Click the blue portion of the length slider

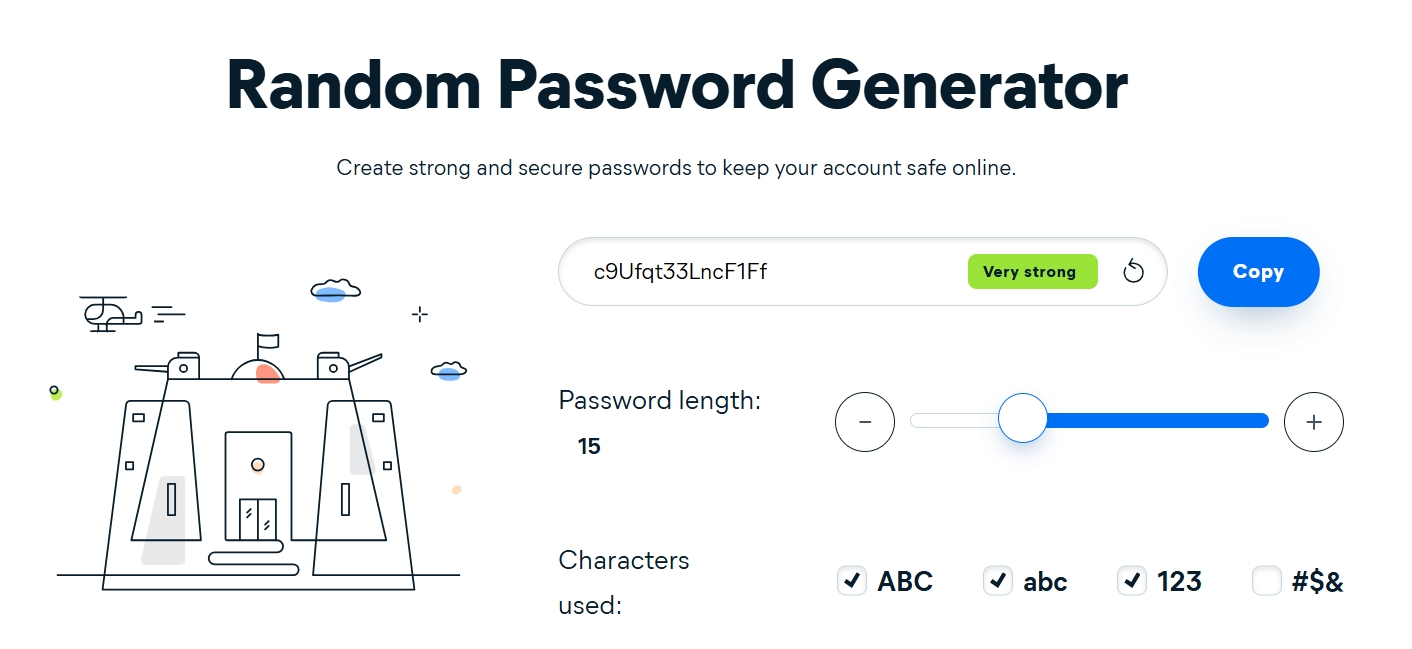click(x=1160, y=421)
